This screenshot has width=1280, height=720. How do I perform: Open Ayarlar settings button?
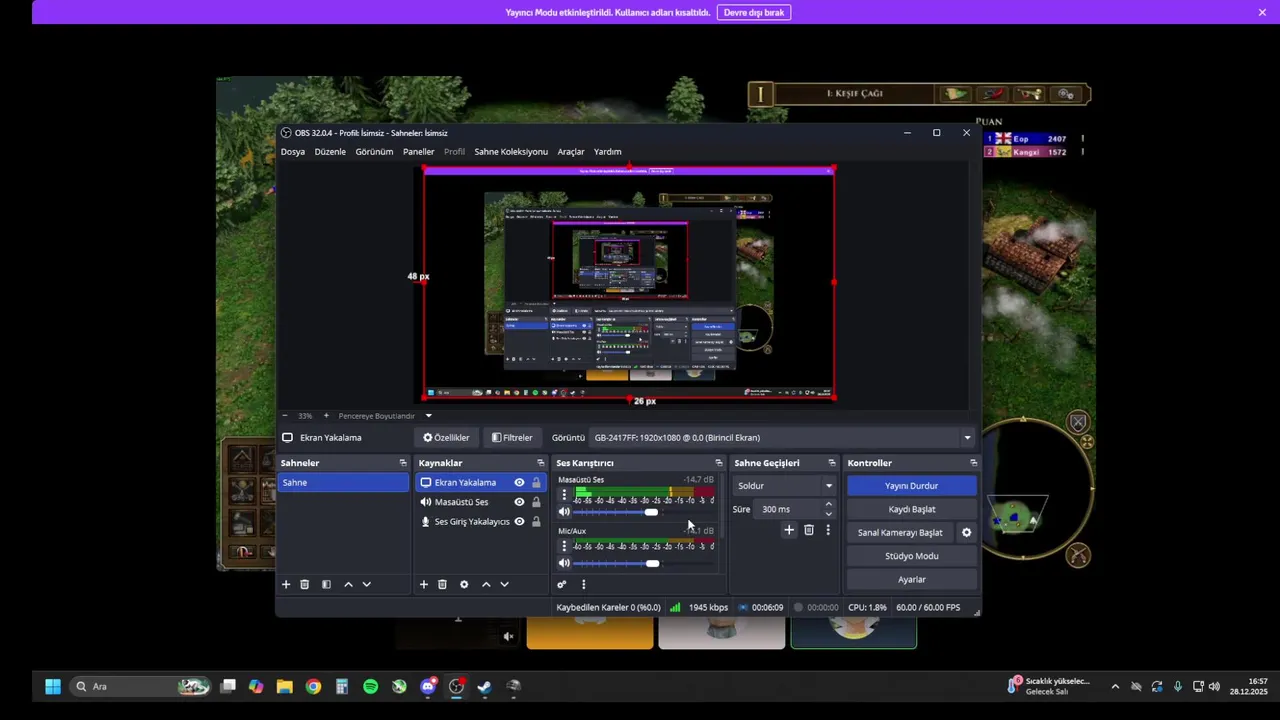tap(911, 580)
